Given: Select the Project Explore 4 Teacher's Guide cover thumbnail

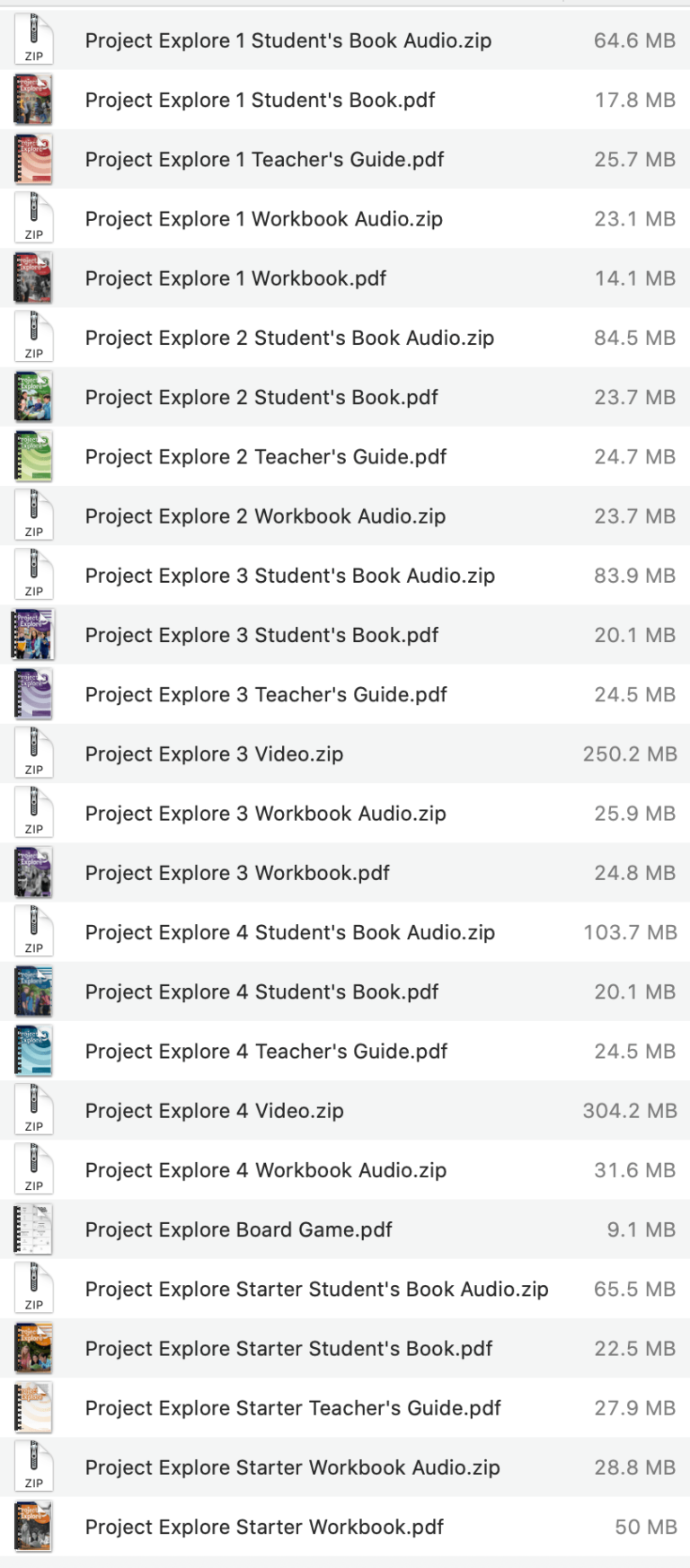Looking at the screenshot, I should pyautogui.click(x=33, y=1051).
